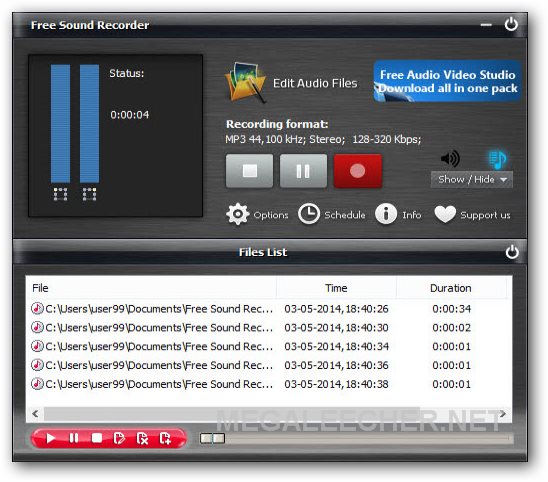Close the Files List panel with power icon
Viewport: 548px width, 482px height.
coord(512,252)
